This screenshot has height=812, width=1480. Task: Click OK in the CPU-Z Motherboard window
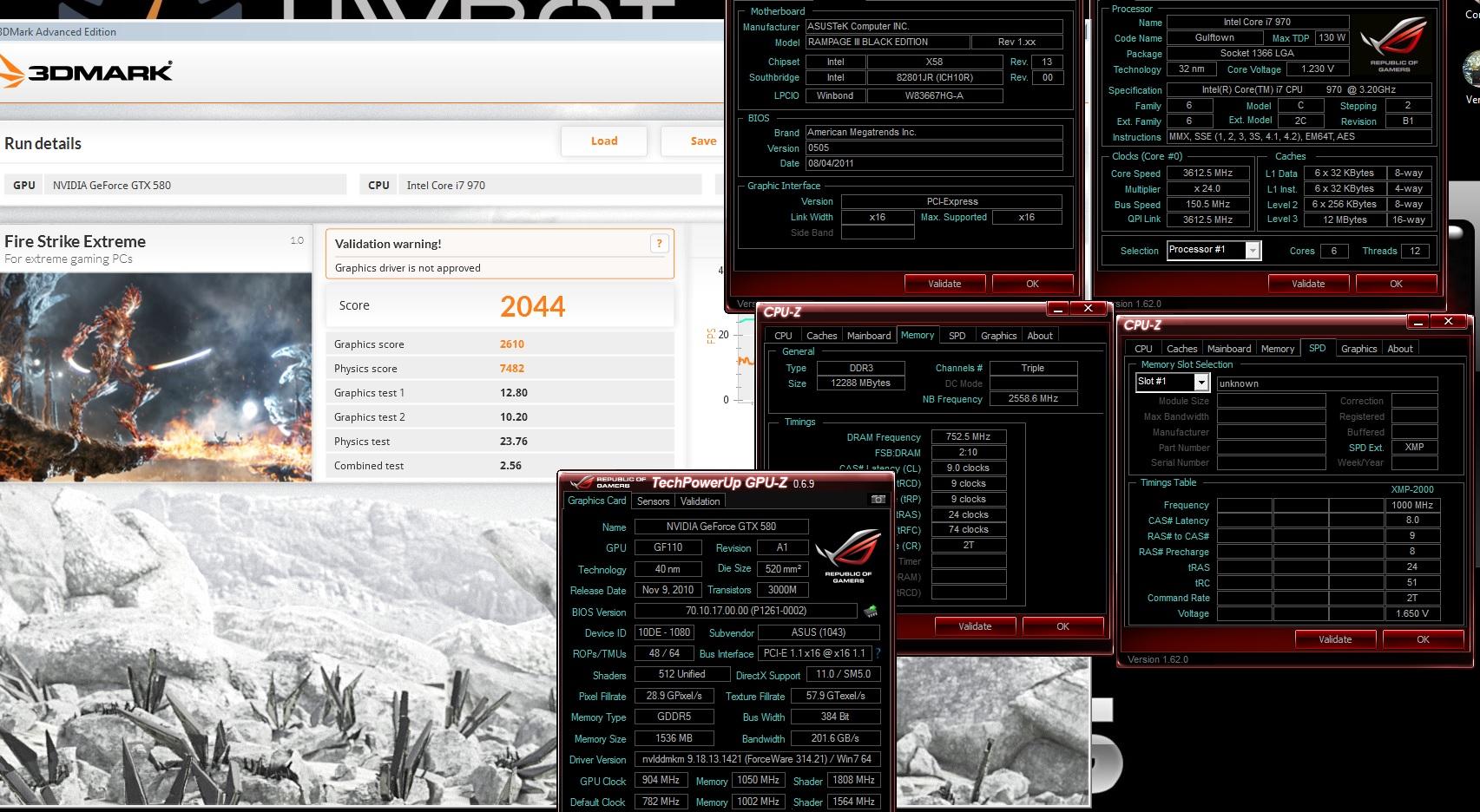point(1032,284)
